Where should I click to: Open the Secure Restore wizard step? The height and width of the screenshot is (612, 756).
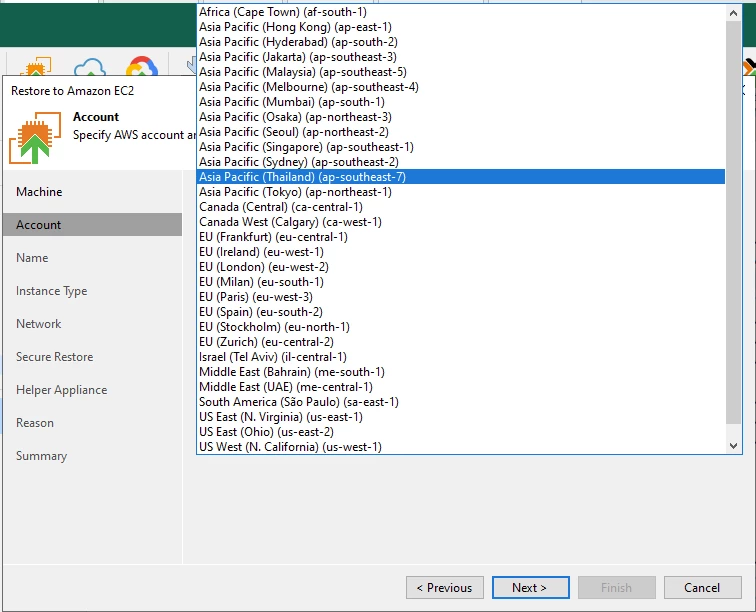click(x=93, y=357)
